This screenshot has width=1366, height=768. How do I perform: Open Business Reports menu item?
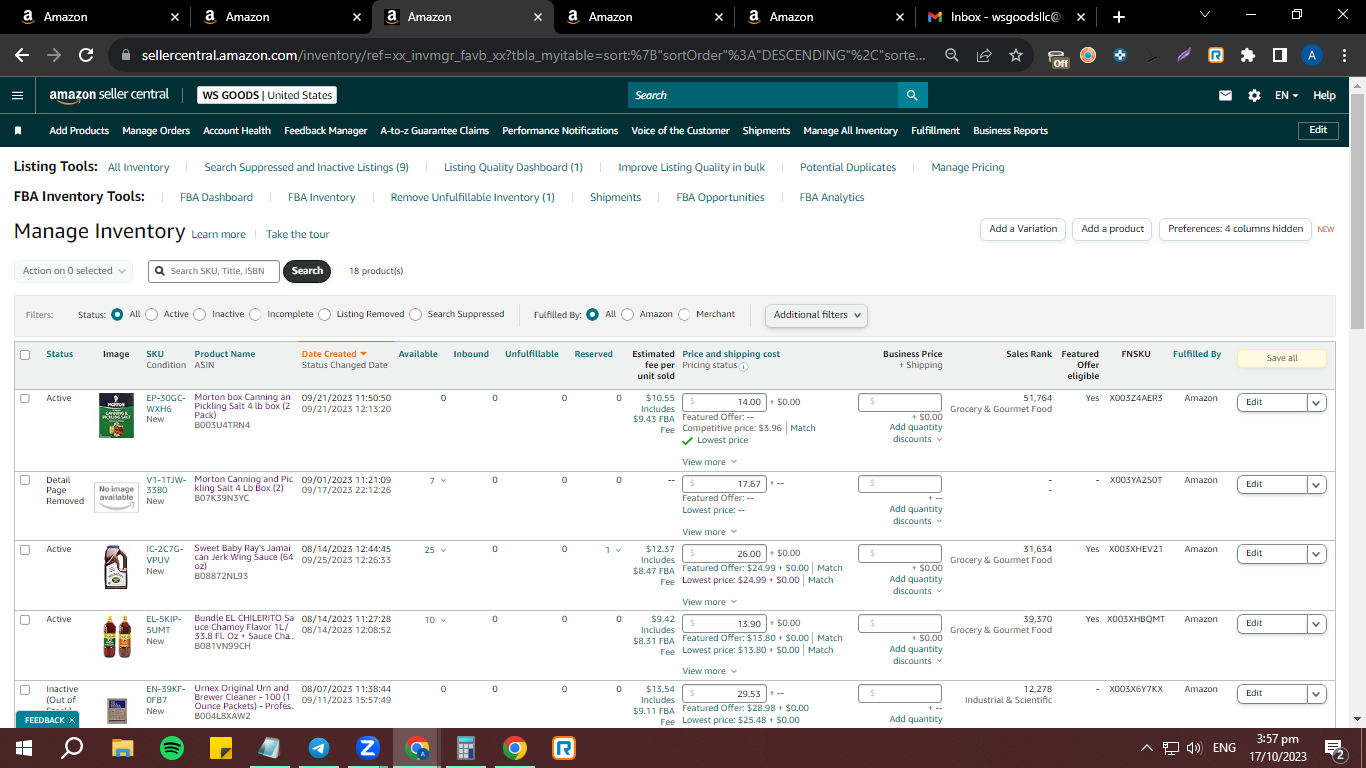(x=1010, y=131)
